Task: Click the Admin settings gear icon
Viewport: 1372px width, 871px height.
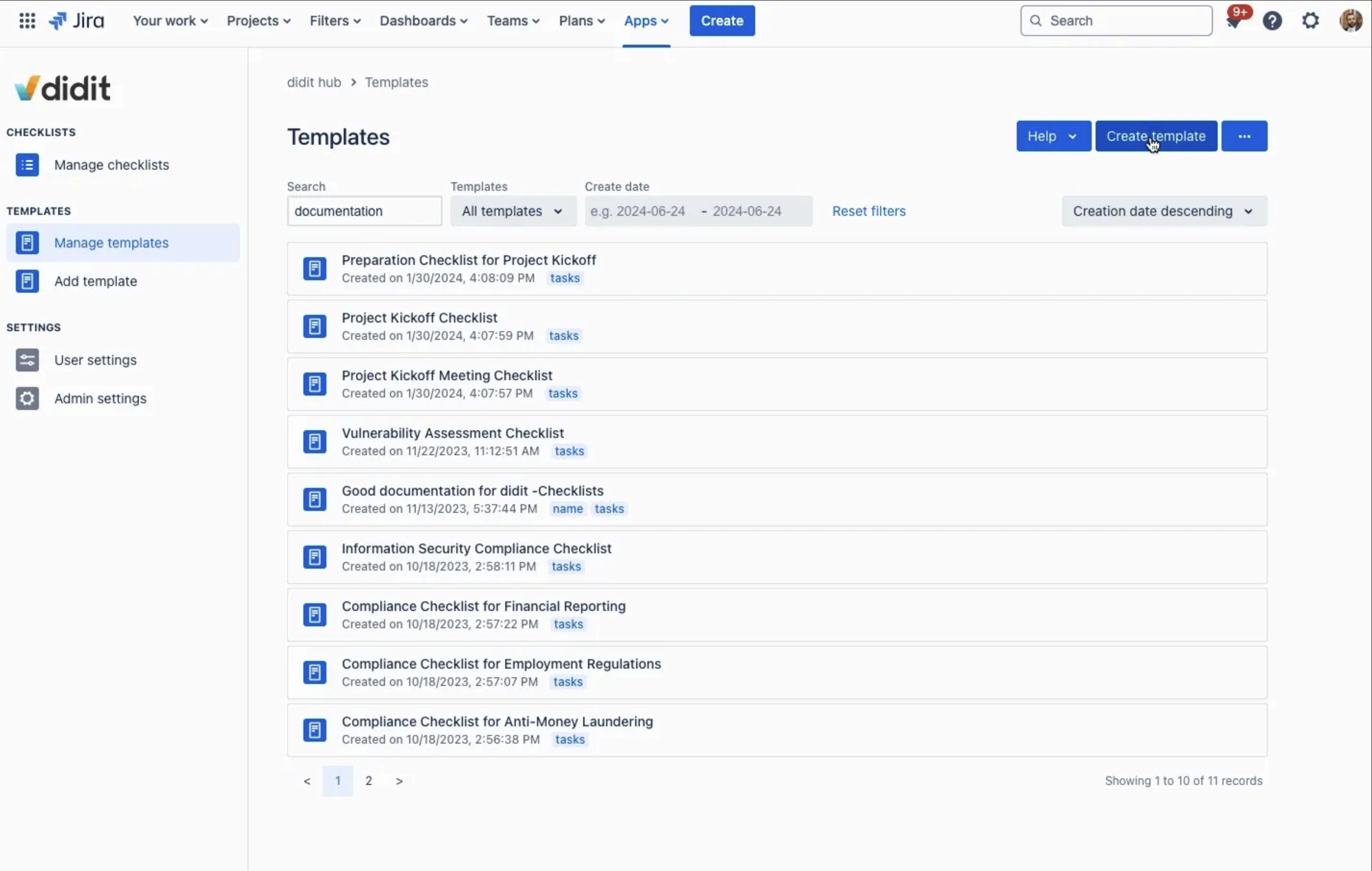Action: click(27, 399)
